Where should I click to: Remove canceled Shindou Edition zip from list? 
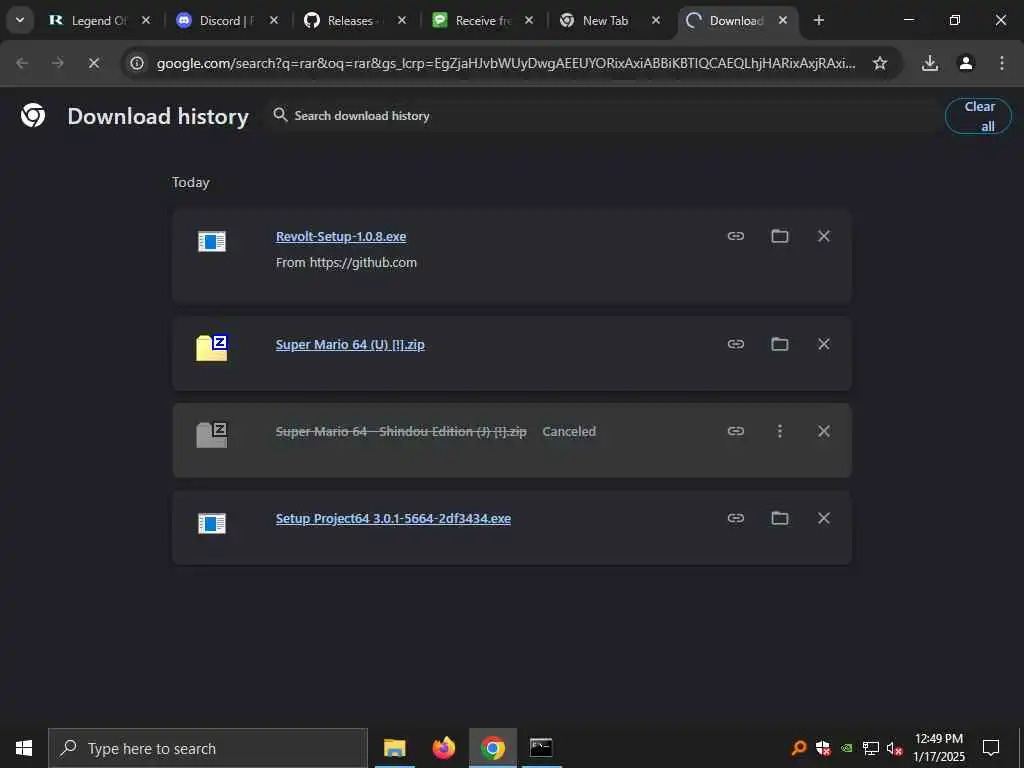coord(824,431)
